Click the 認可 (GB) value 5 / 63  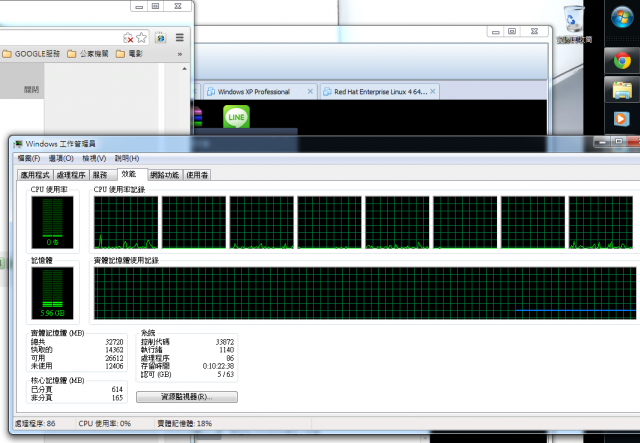pyautogui.click(x=226, y=374)
